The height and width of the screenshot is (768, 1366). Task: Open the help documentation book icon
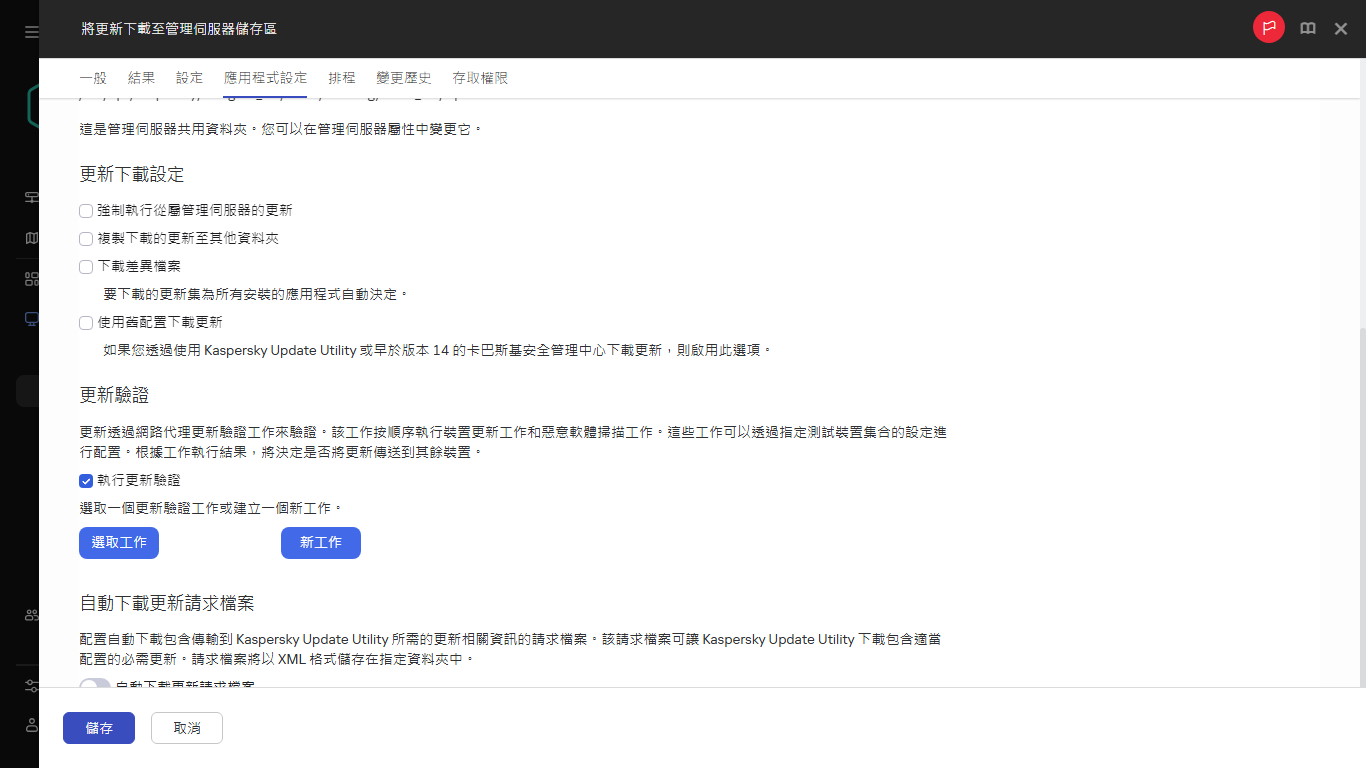1307,28
